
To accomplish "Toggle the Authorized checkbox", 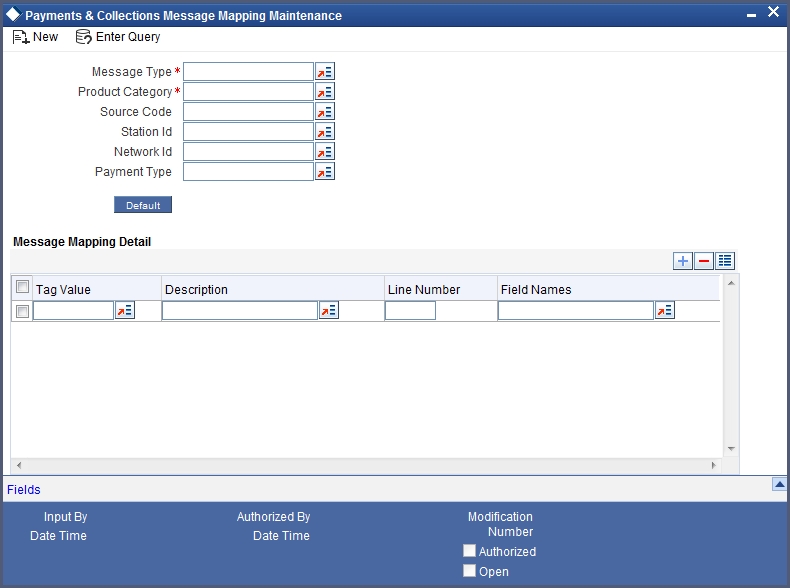I will point(469,551).
